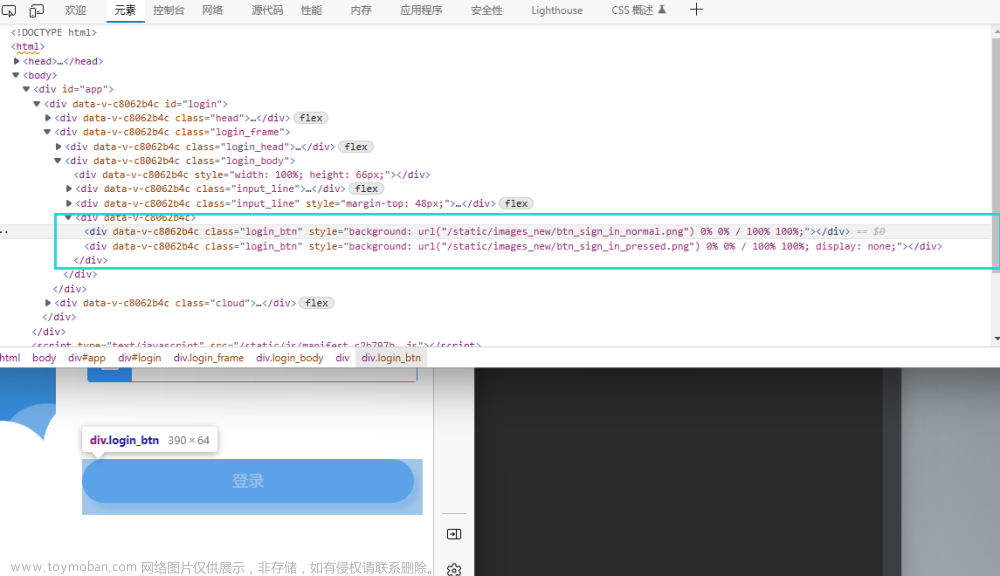This screenshot has height=576, width=1000.
Task: Expand the div class="head" node
Action: [48, 117]
